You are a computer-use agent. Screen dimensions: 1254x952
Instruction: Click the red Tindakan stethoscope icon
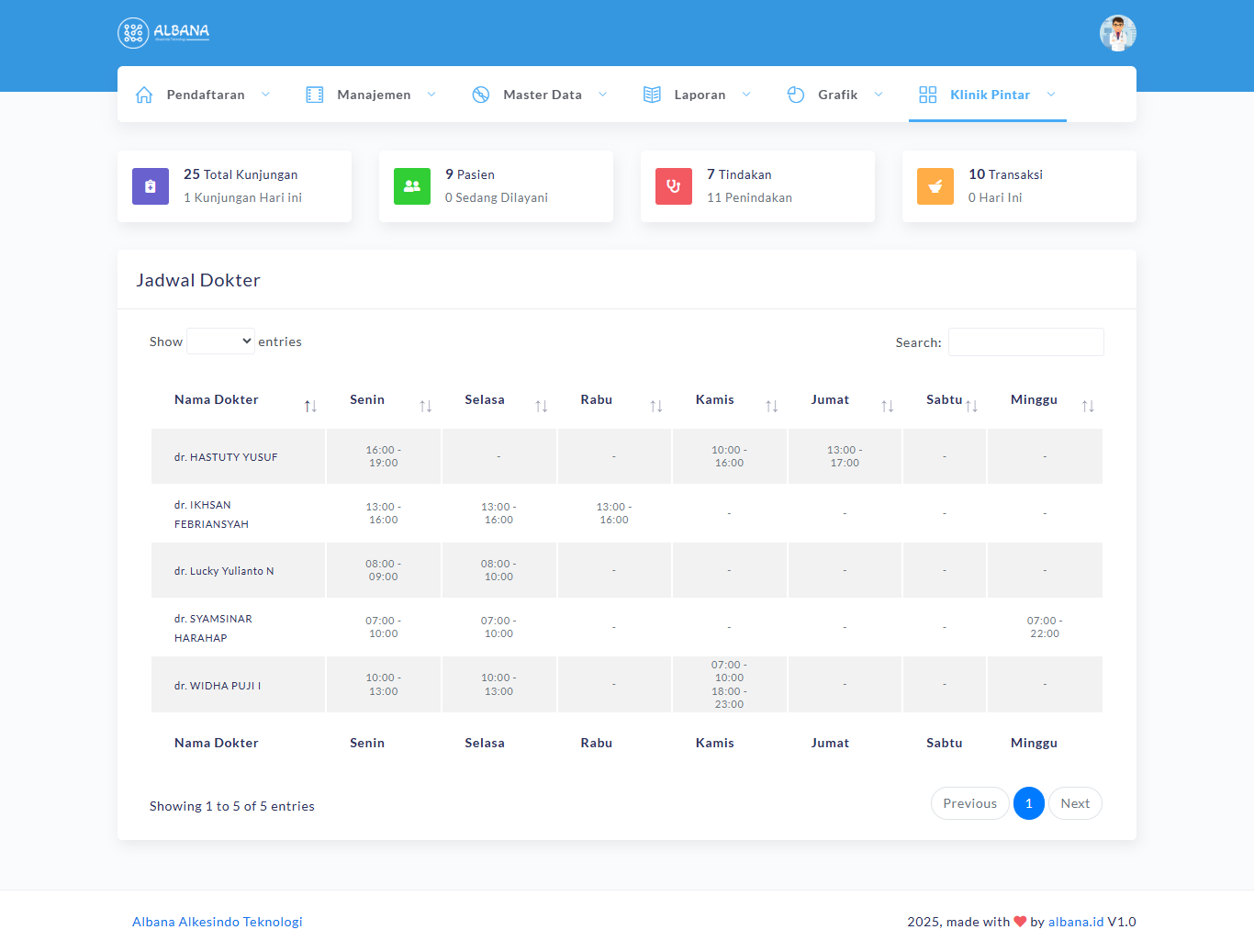click(x=674, y=186)
